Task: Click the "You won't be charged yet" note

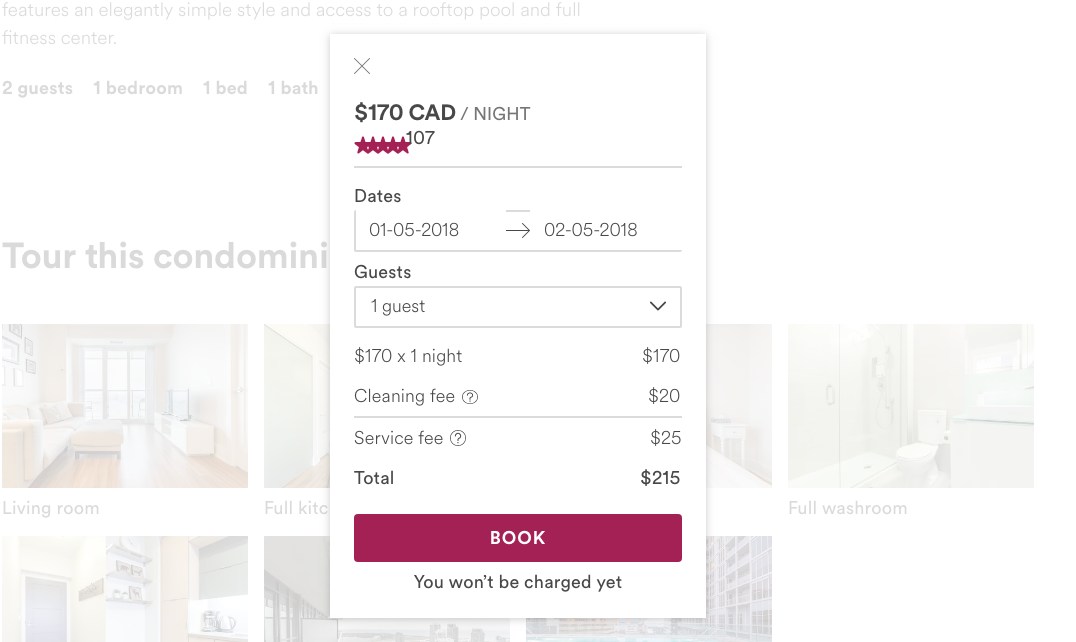Action: tap(518, 582)
